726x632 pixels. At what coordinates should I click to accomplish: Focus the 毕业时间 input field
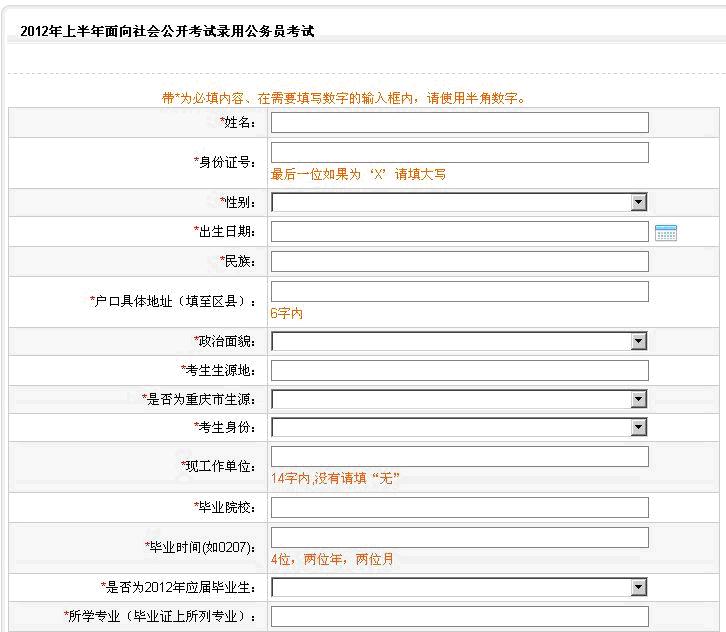point(460,538)
